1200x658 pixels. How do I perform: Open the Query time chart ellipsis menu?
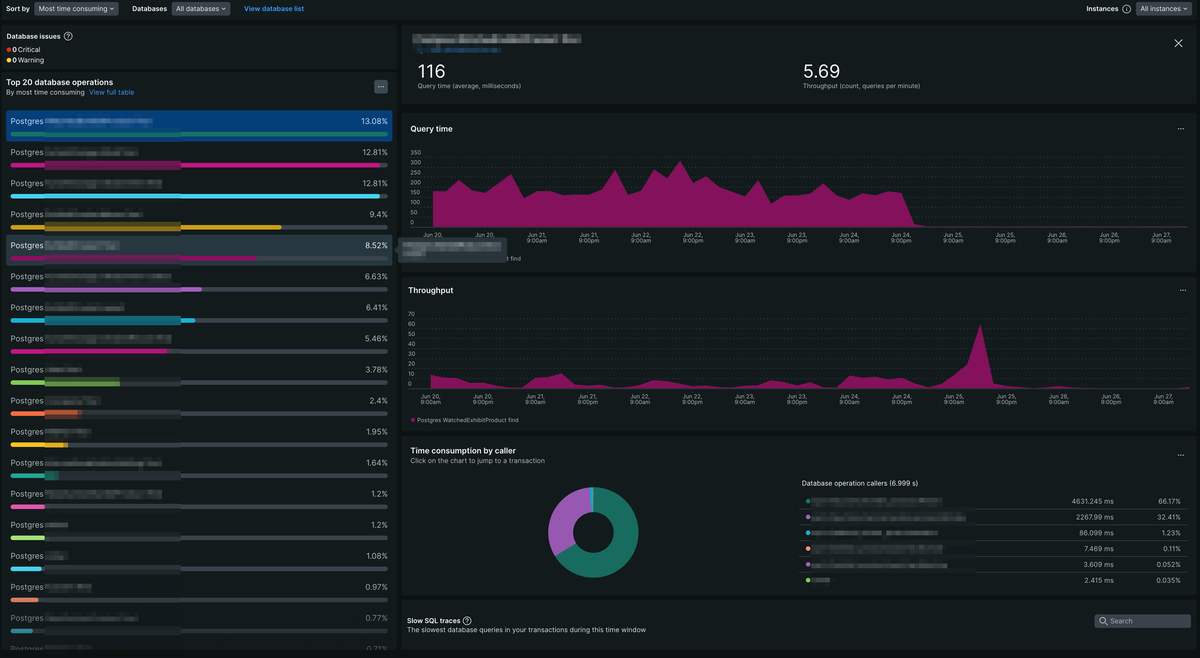tap(1180, 129)
